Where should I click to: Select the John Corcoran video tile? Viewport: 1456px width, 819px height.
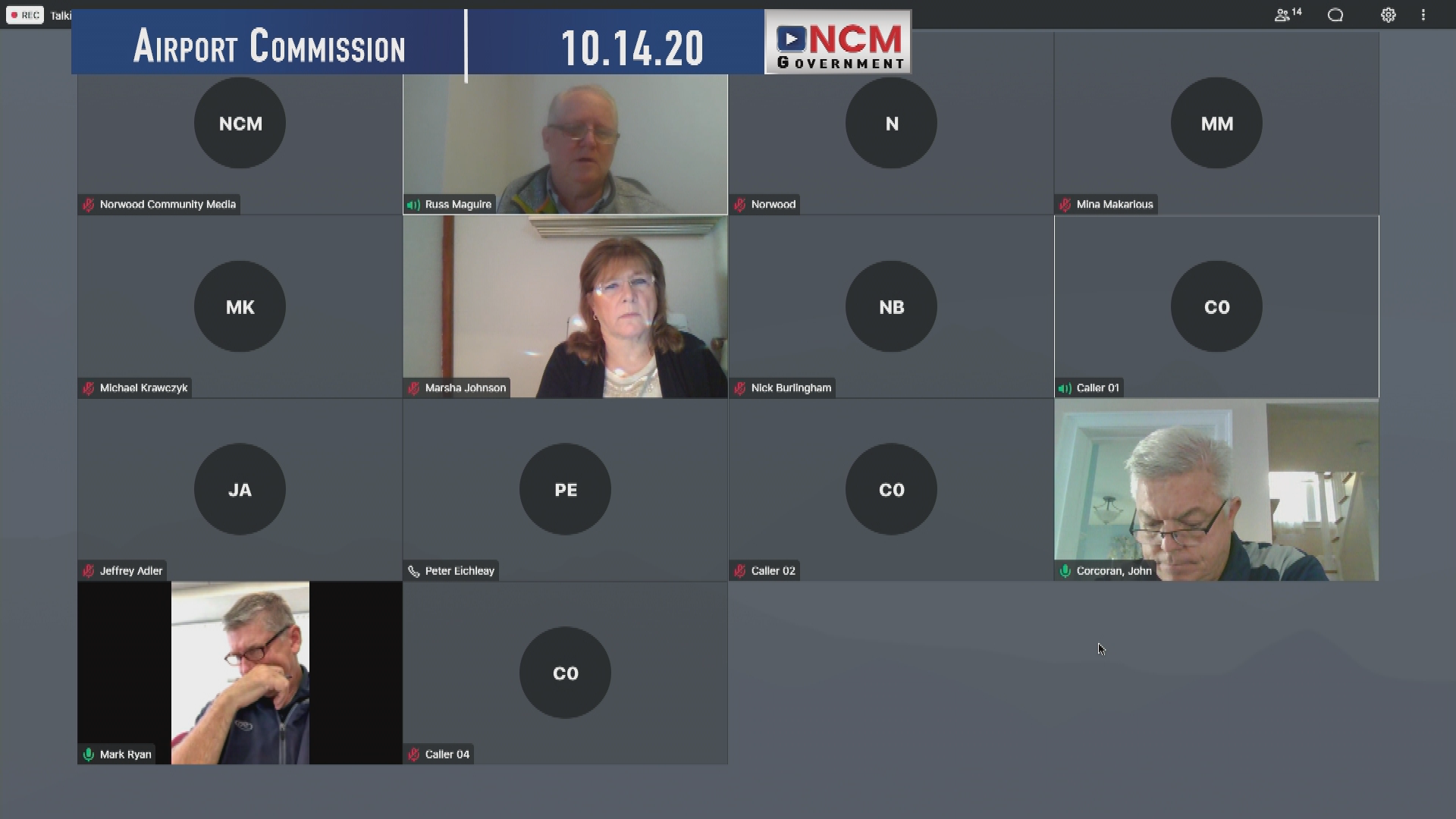1216,489
